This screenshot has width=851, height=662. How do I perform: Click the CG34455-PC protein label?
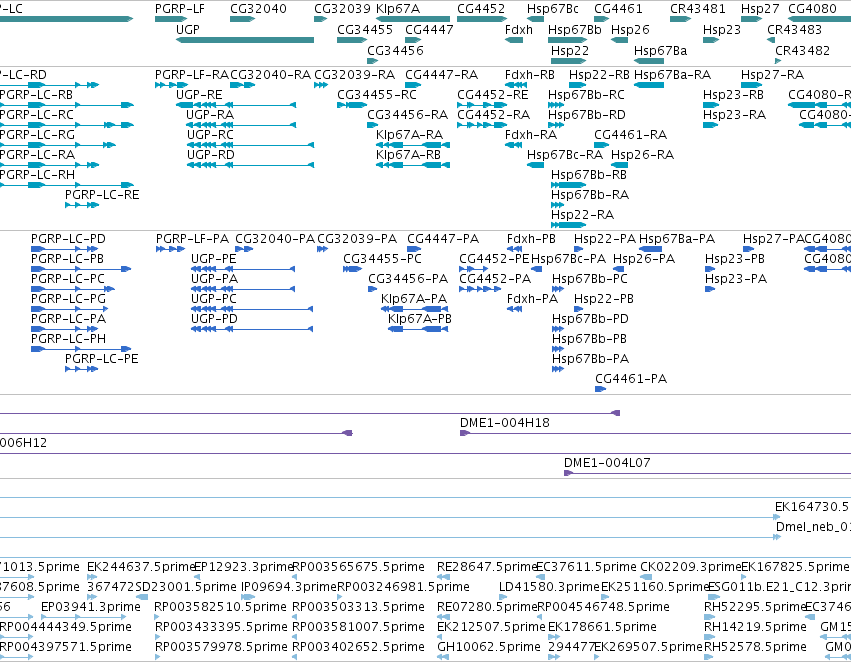pyautogui.click(x=382, y=259)
